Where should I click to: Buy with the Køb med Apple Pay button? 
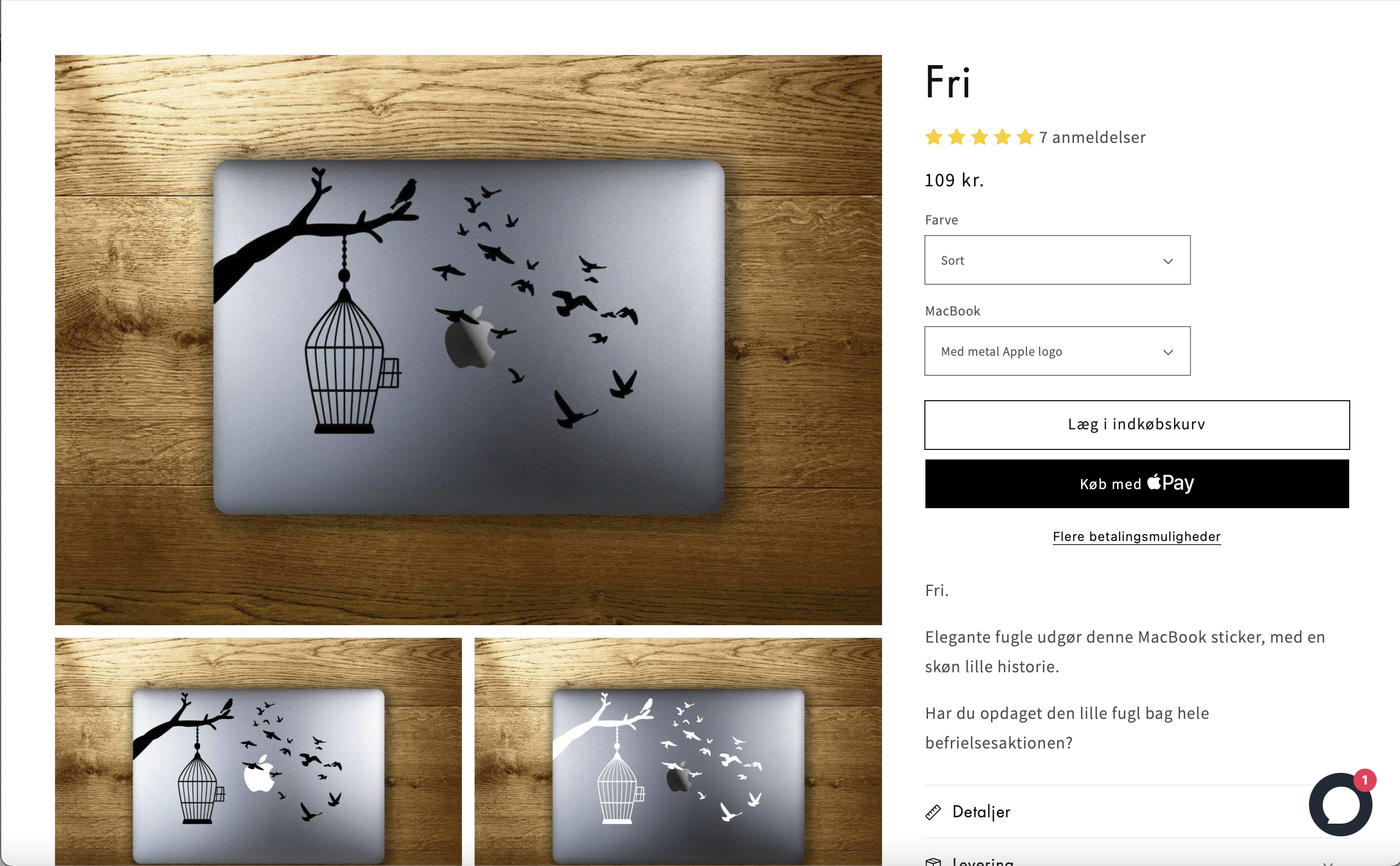pos(1137,483)
